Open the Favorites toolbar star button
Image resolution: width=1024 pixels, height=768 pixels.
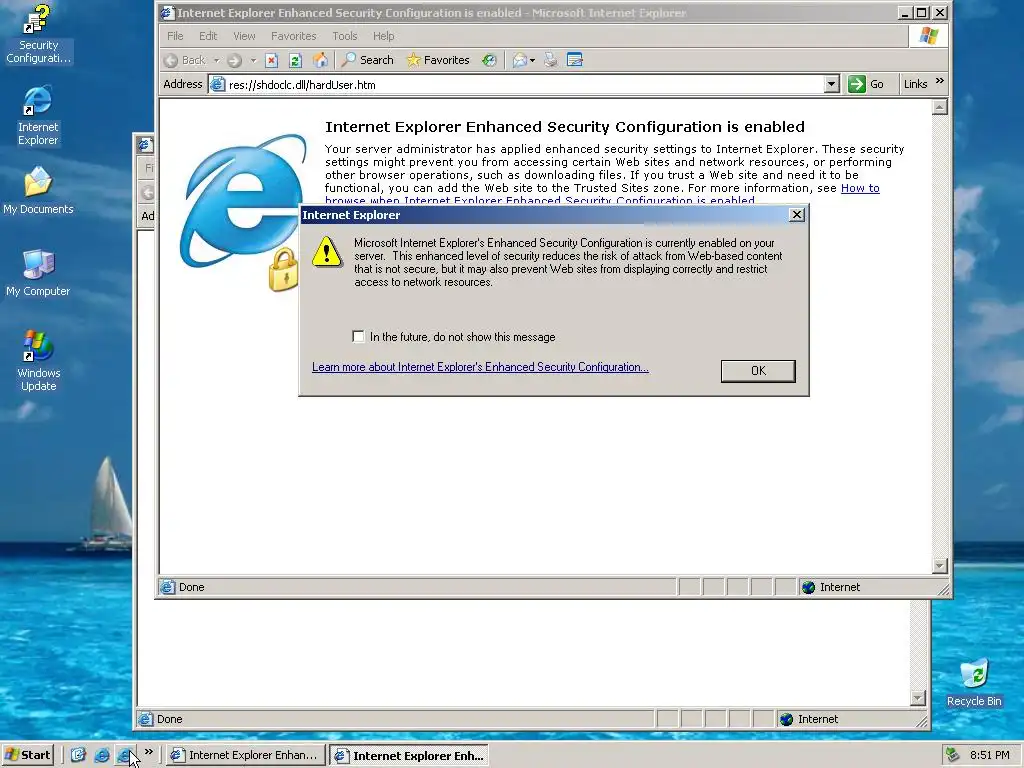point(438,60)
